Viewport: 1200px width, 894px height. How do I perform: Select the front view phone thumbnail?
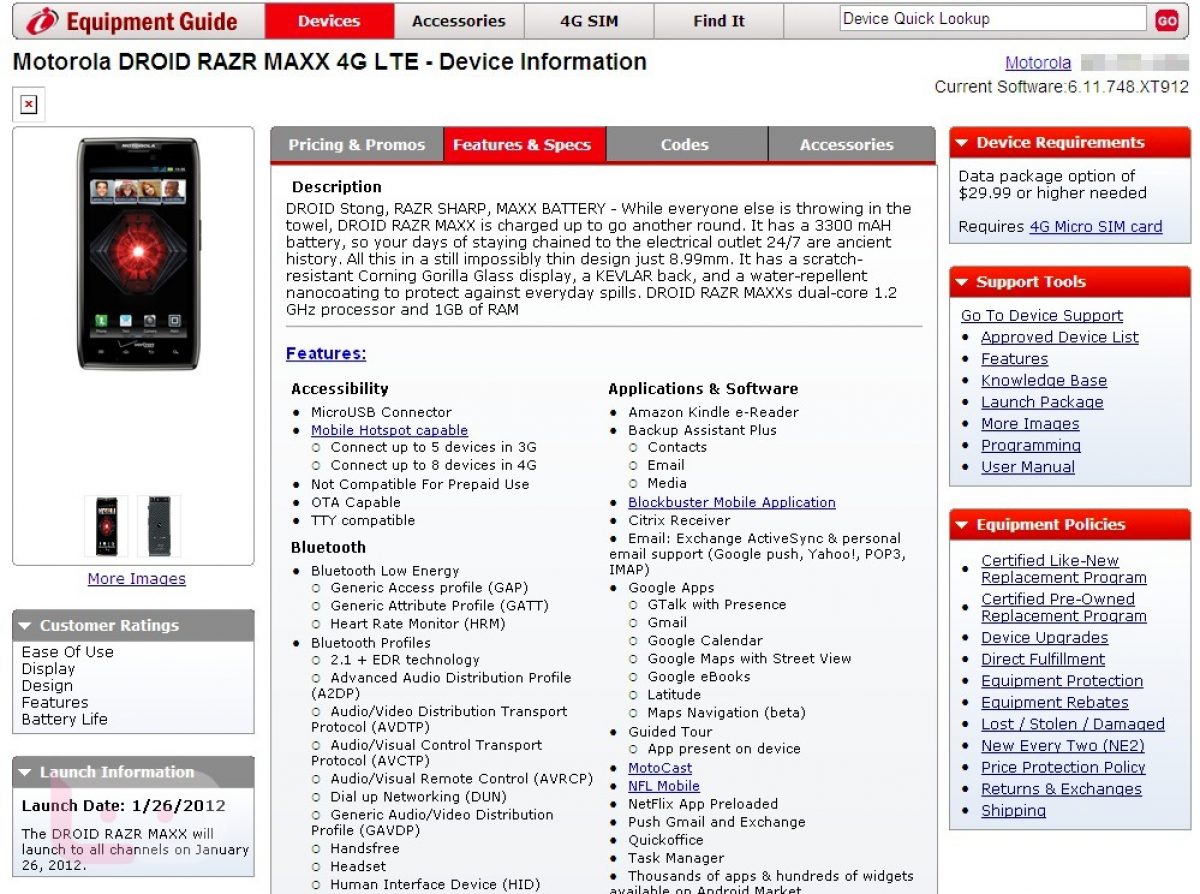coord(105,526)
